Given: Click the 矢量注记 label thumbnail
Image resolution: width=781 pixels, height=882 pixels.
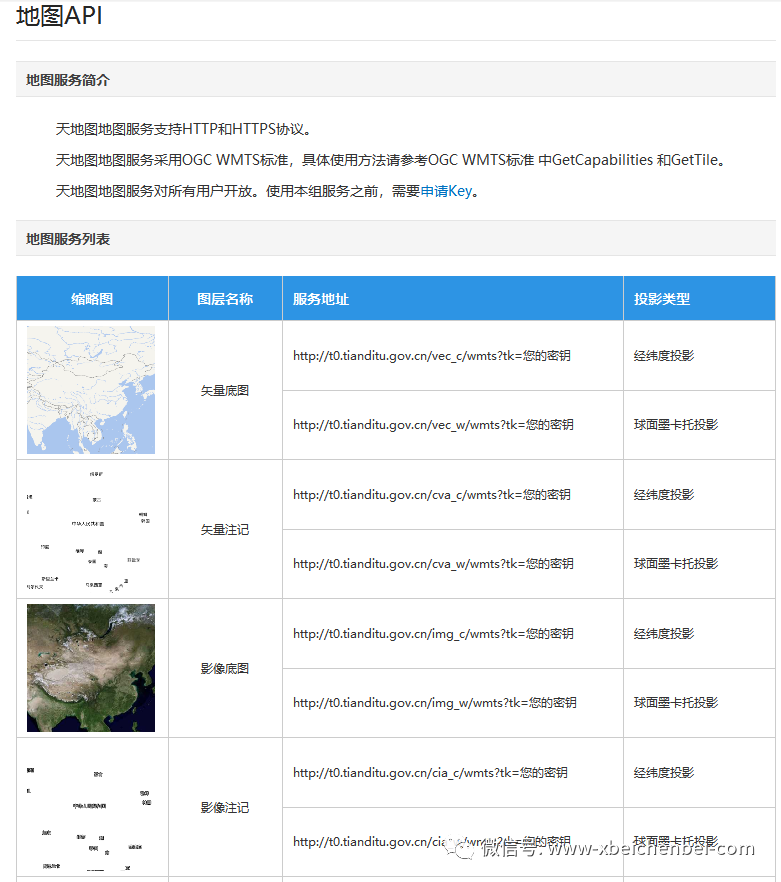Looking at the screenshot, I should pos(91,529).
